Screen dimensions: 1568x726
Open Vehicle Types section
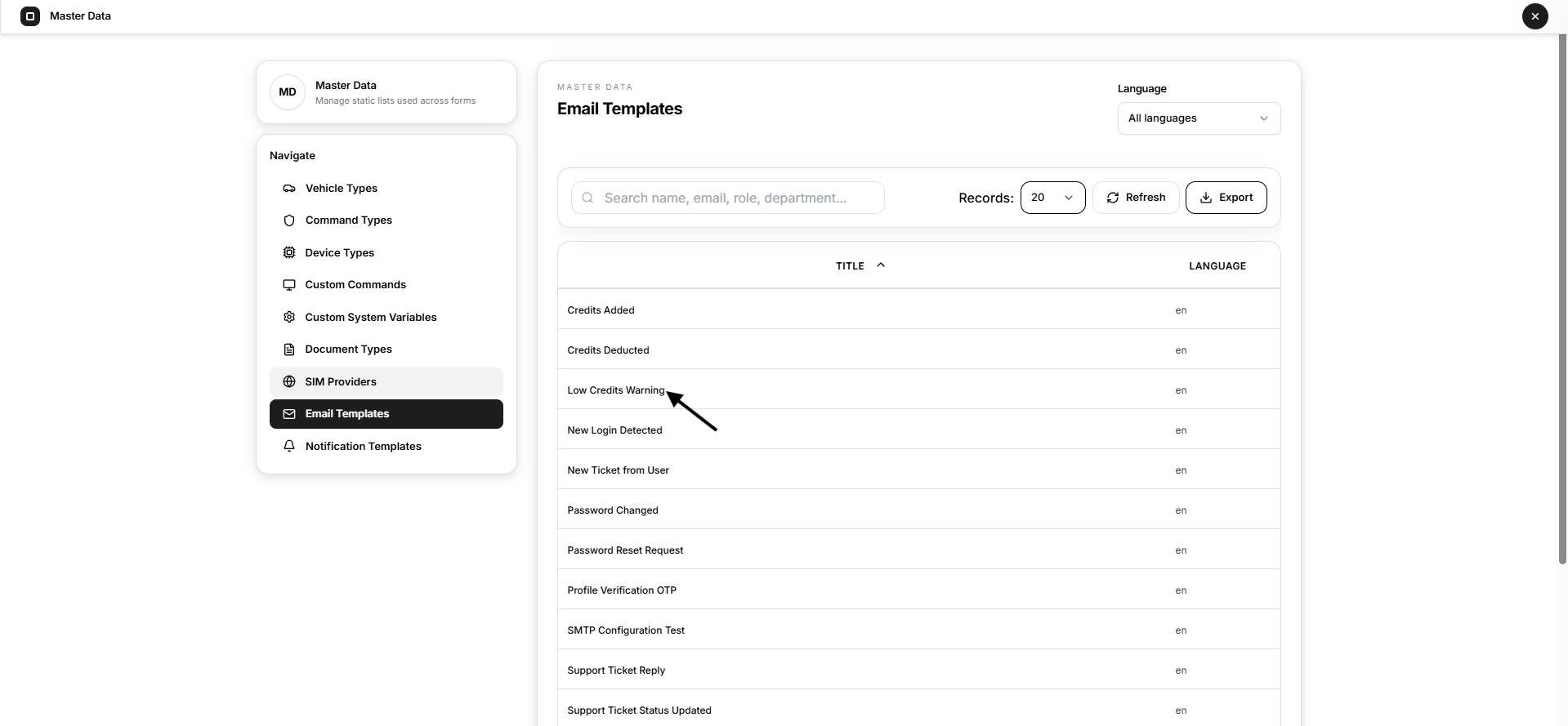(386, 189)
